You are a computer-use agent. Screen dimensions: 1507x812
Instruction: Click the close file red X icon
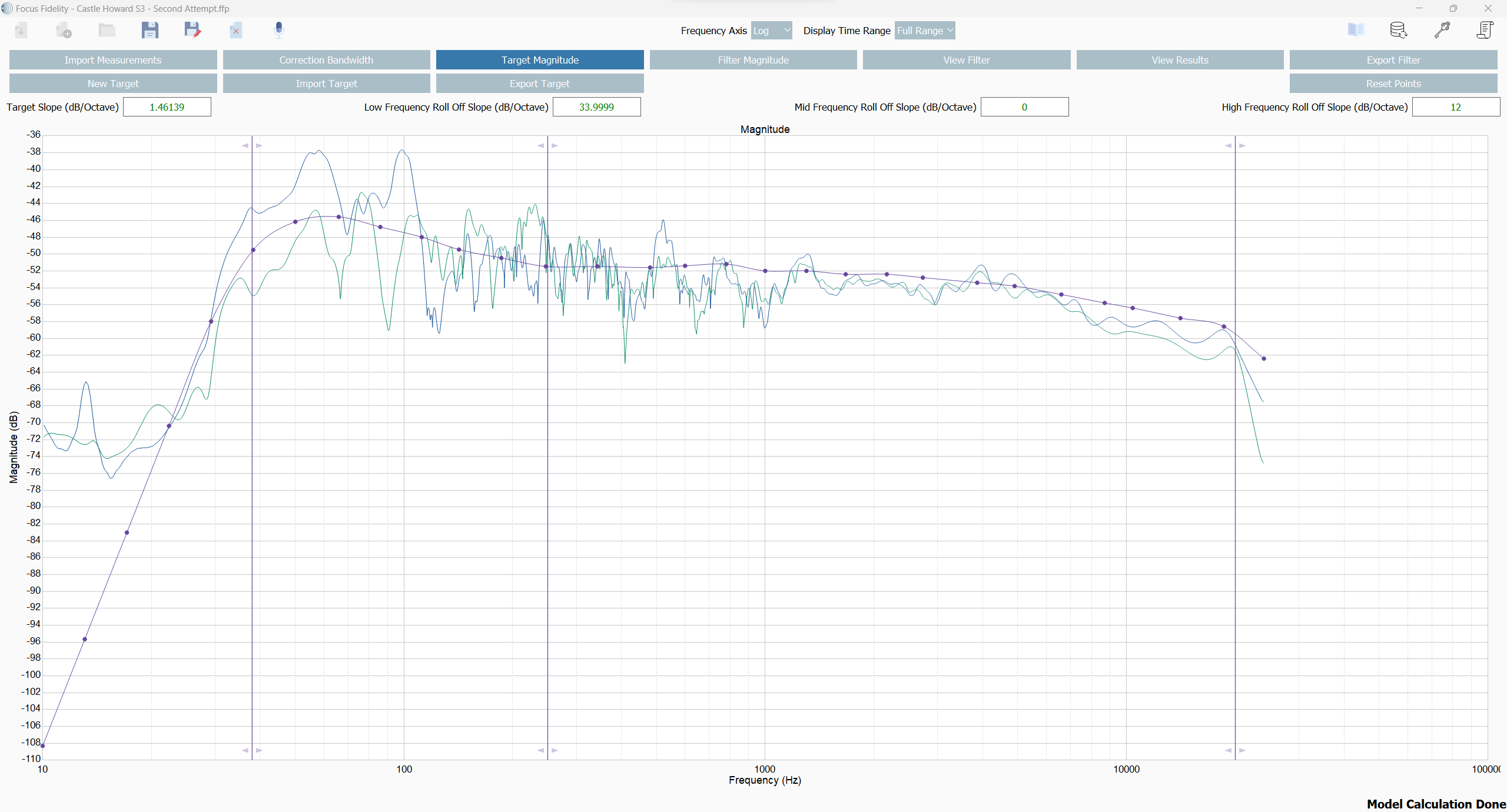[x=235, y=31]
